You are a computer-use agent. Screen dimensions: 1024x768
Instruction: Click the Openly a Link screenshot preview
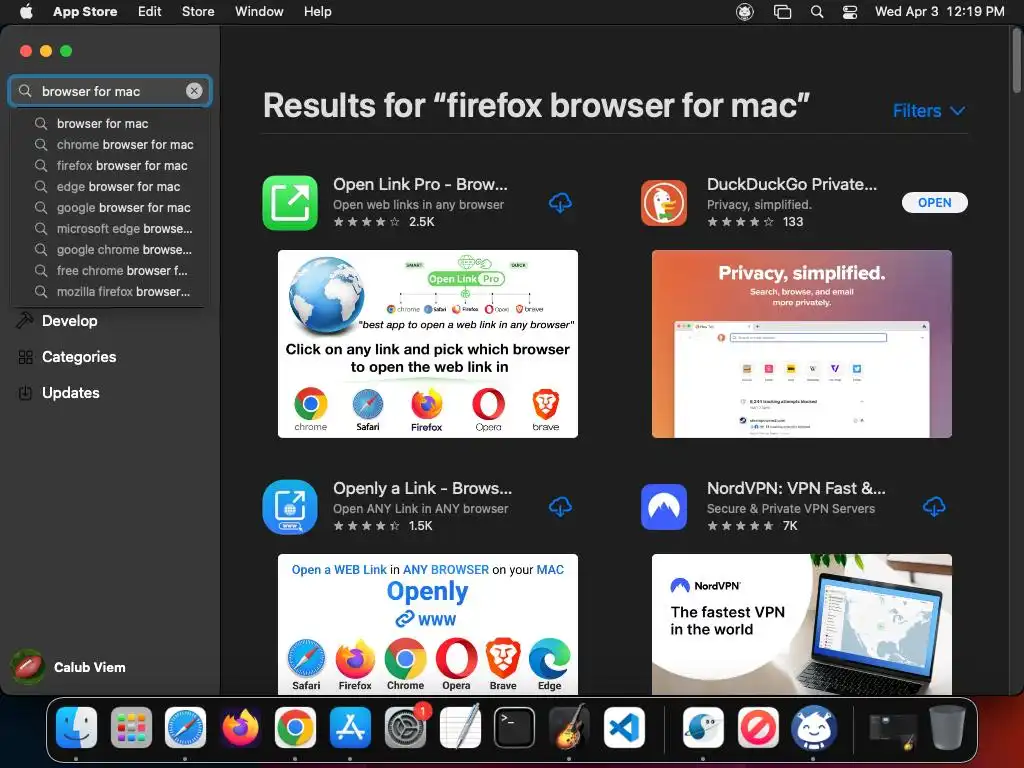click(428, 624)
